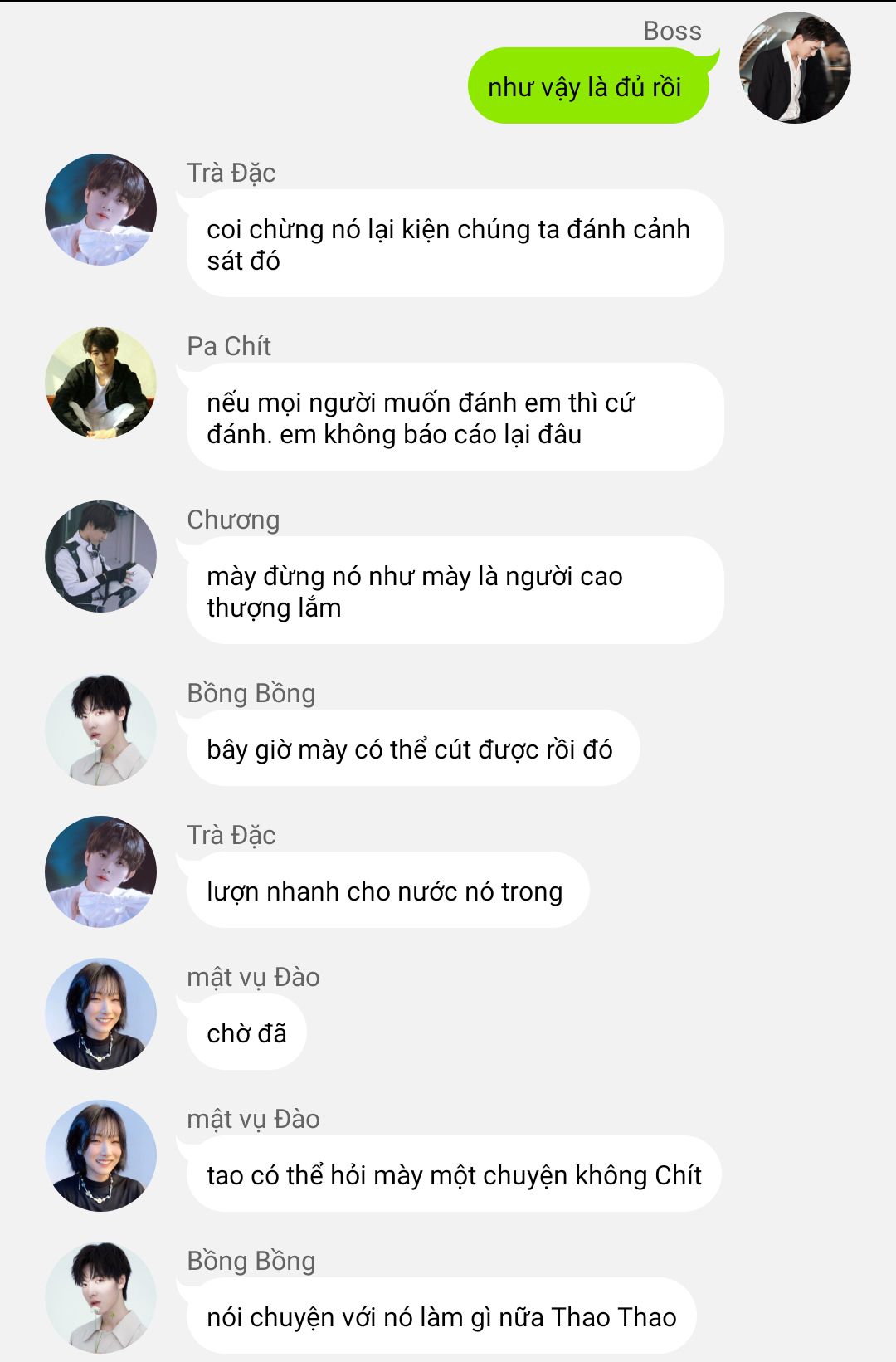Tap the 'Chương' sender name label
Screen dimensions: 896x1362
(233, 520)
